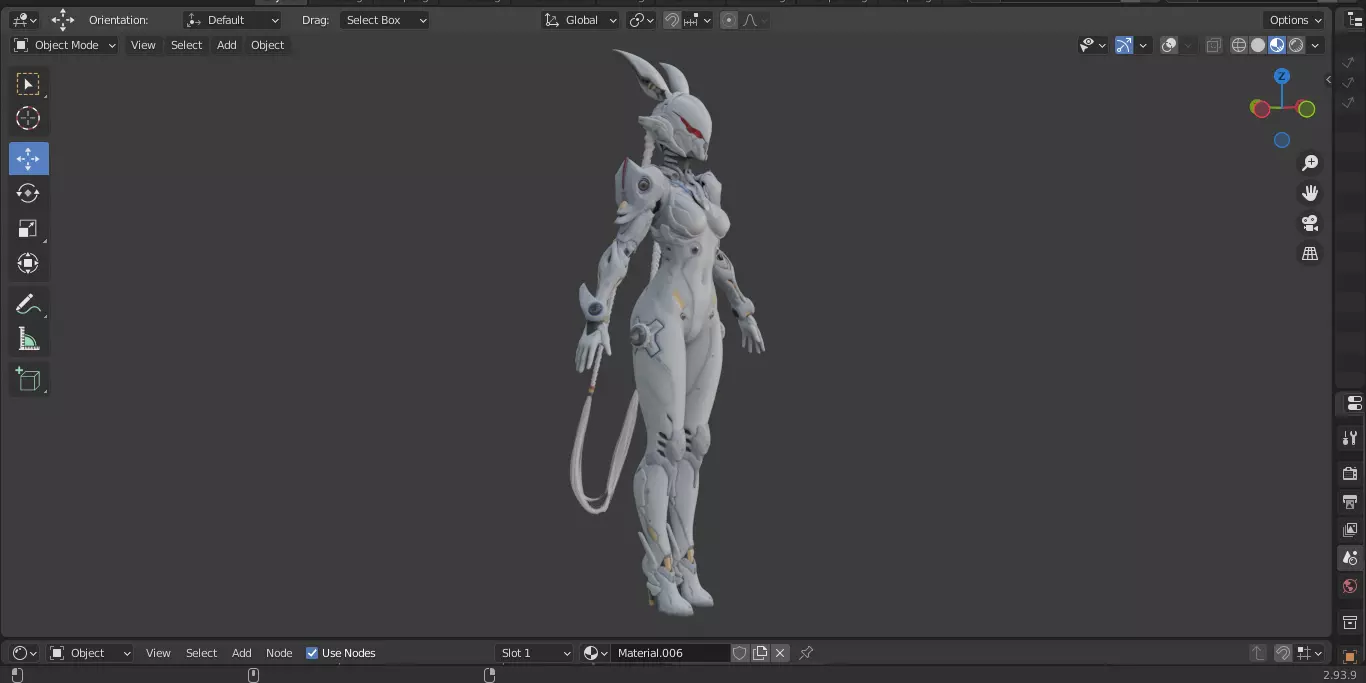Pick the Add Cube tool
The image size is (1366, 683).
point(28,380)
